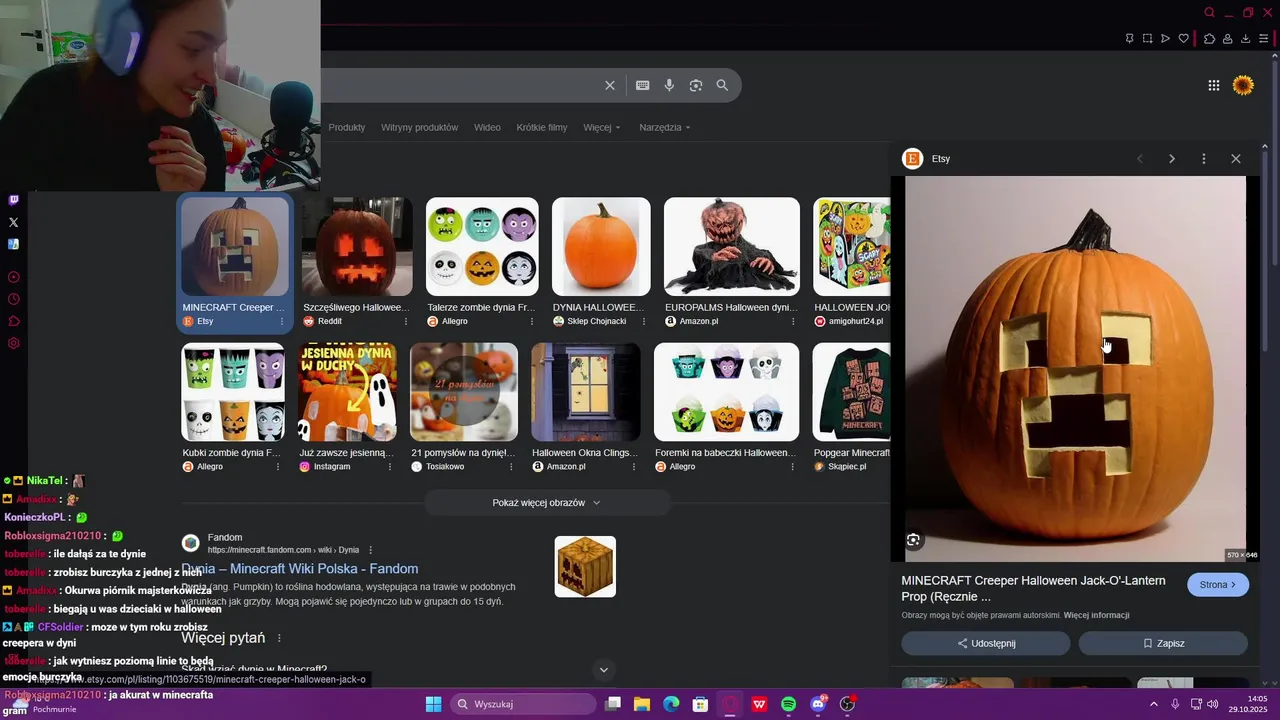Viewport: 1280px width, 720px height.
Task: Open the Google apps grid
Action: pyautogui.click(x=1214, y=85)
